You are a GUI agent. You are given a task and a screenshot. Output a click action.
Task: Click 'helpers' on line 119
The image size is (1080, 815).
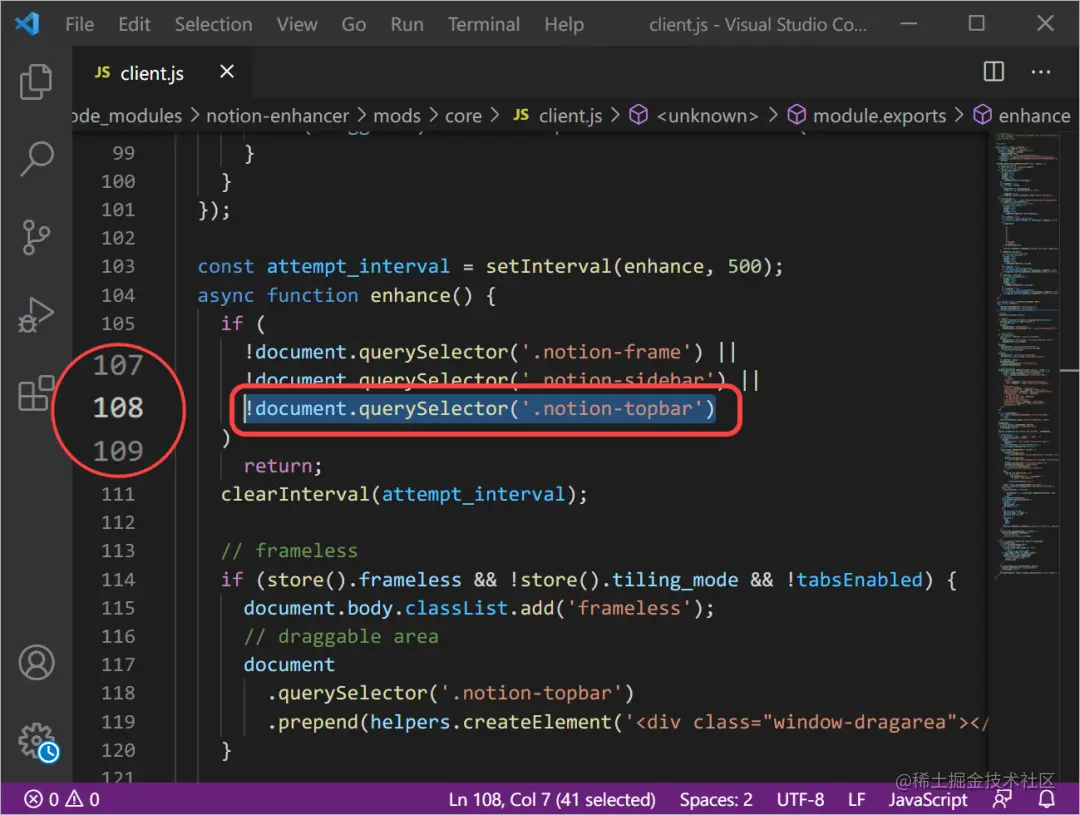click(x=410, y=722)
